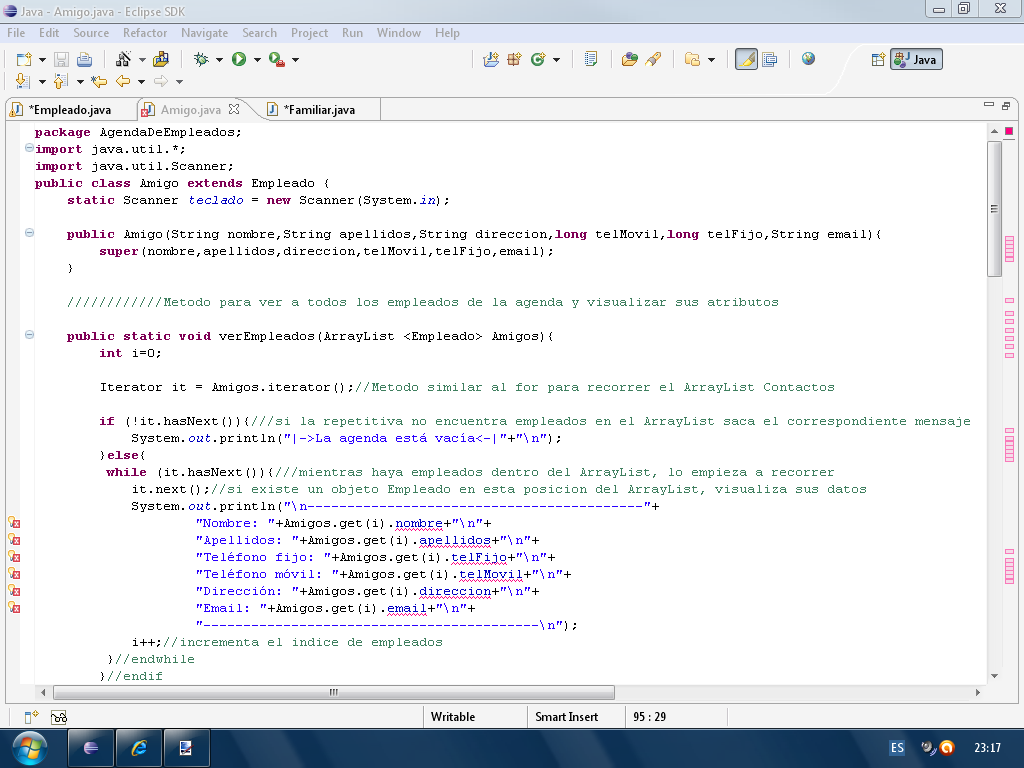Click the scroll down arrow in editor
This screenshot has width=1024, height=768.
pos(994,676)
